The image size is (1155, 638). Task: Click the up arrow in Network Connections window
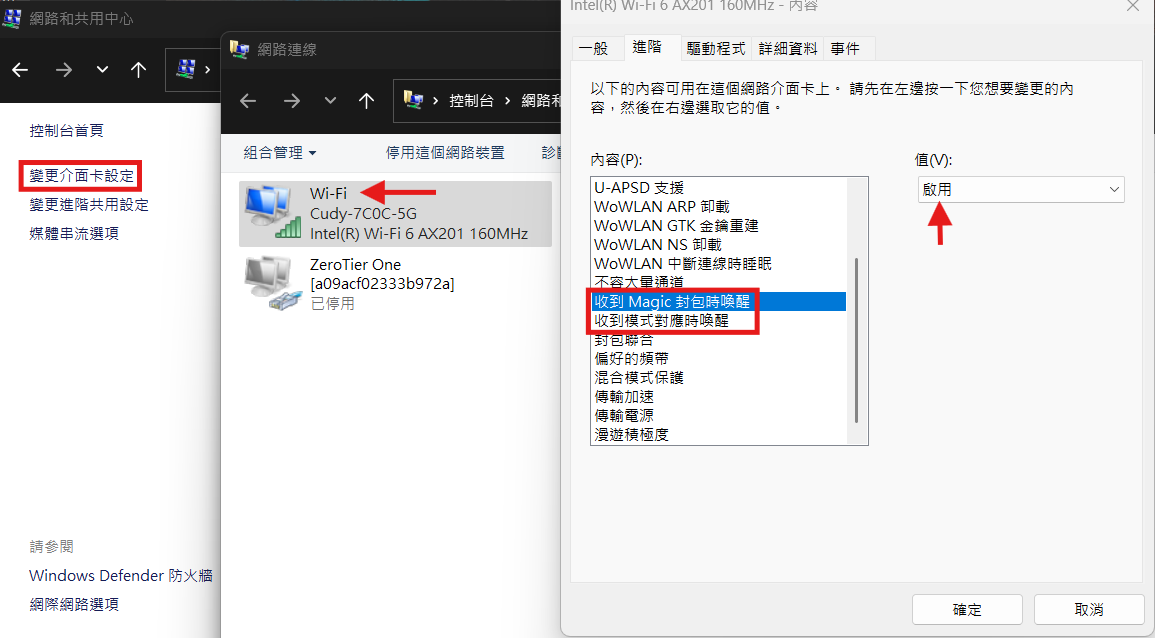(366, 101)
